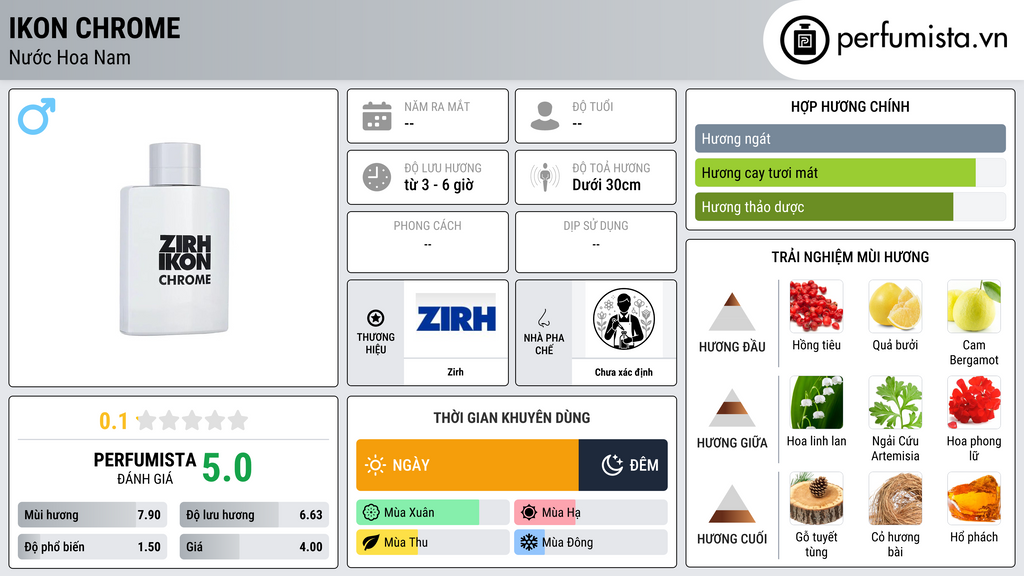Click the Thời gian khuyên dùng heading
The image size is (1024, 576).
[512, 418]
